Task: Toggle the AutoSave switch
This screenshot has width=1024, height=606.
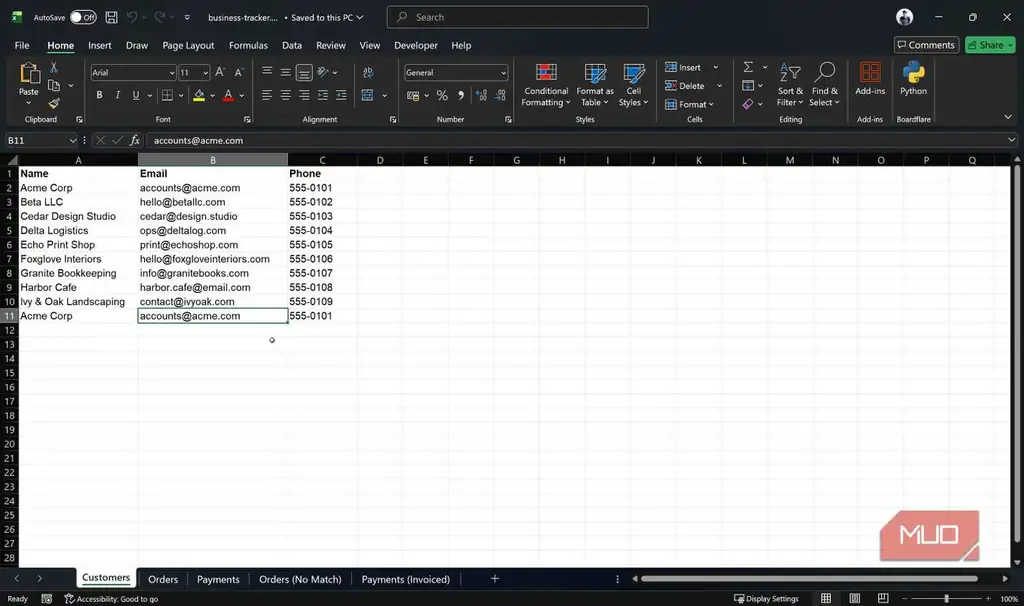Action: (x=83, y=17)
